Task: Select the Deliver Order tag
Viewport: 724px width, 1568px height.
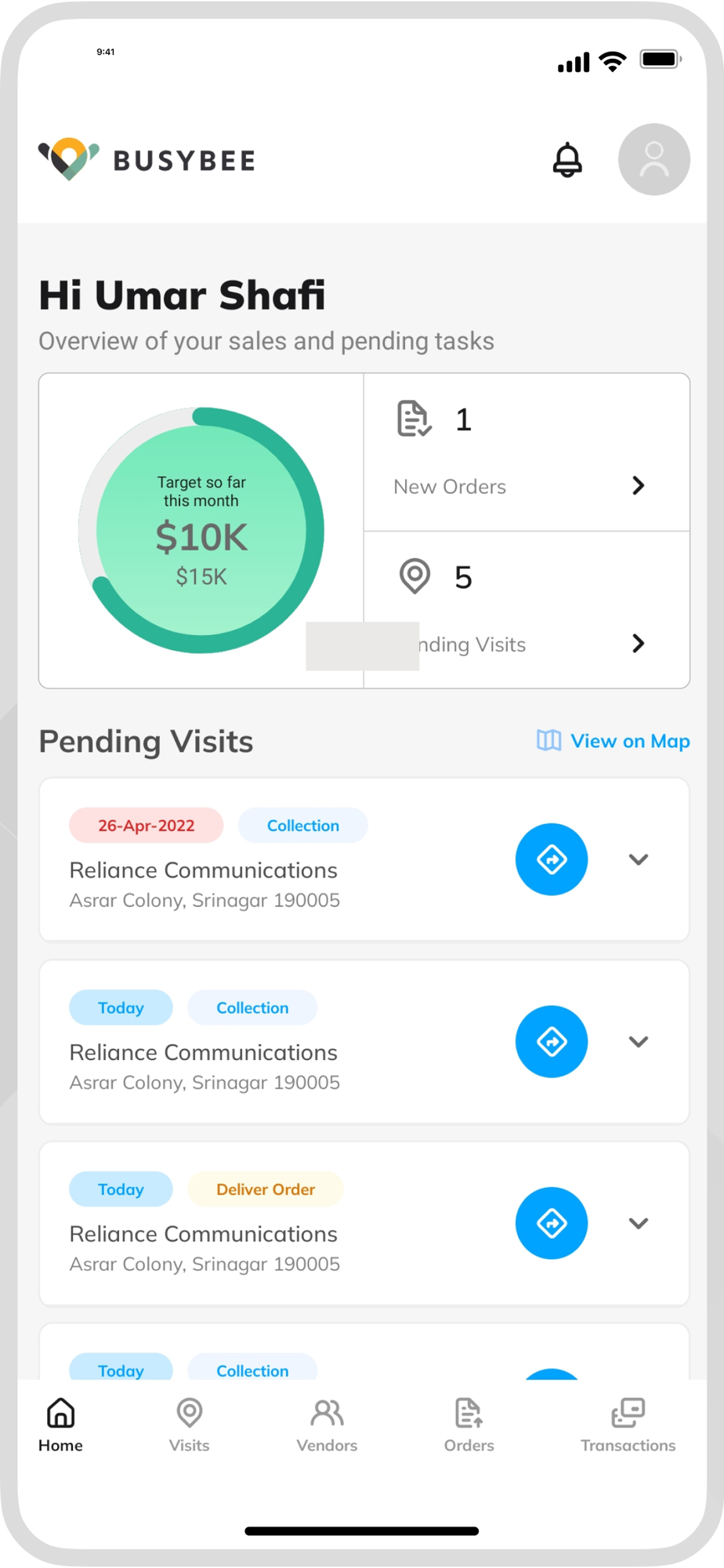Action: click(266, 1189)
